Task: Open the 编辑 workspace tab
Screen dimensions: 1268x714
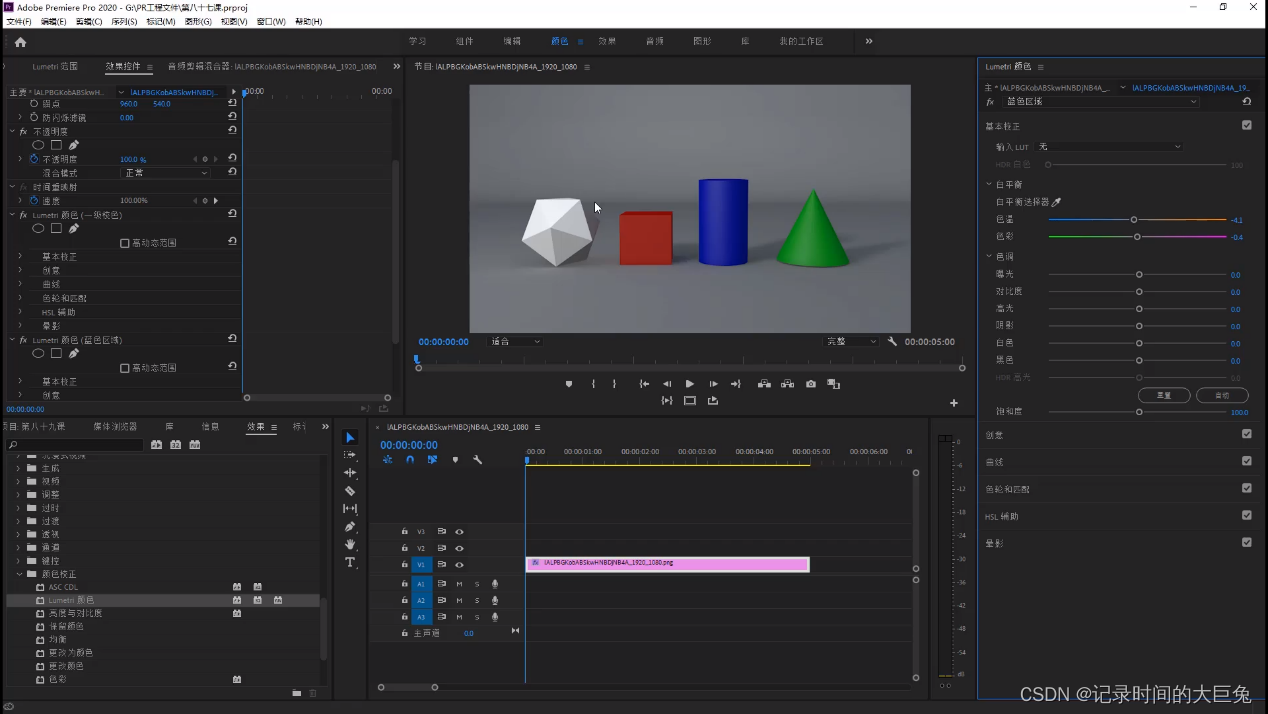Action: (512, 42)
